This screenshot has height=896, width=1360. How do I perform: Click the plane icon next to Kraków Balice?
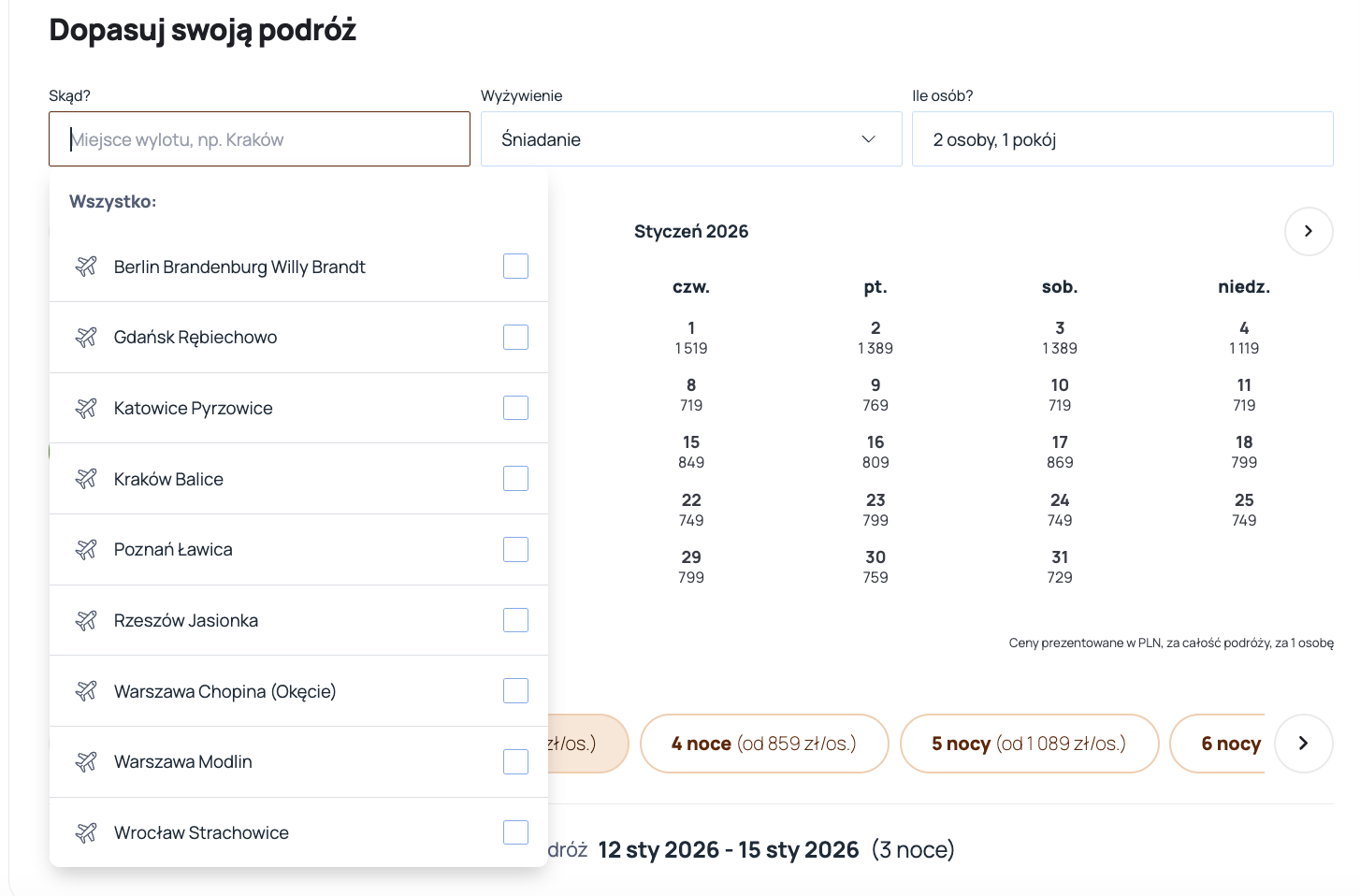86,479
